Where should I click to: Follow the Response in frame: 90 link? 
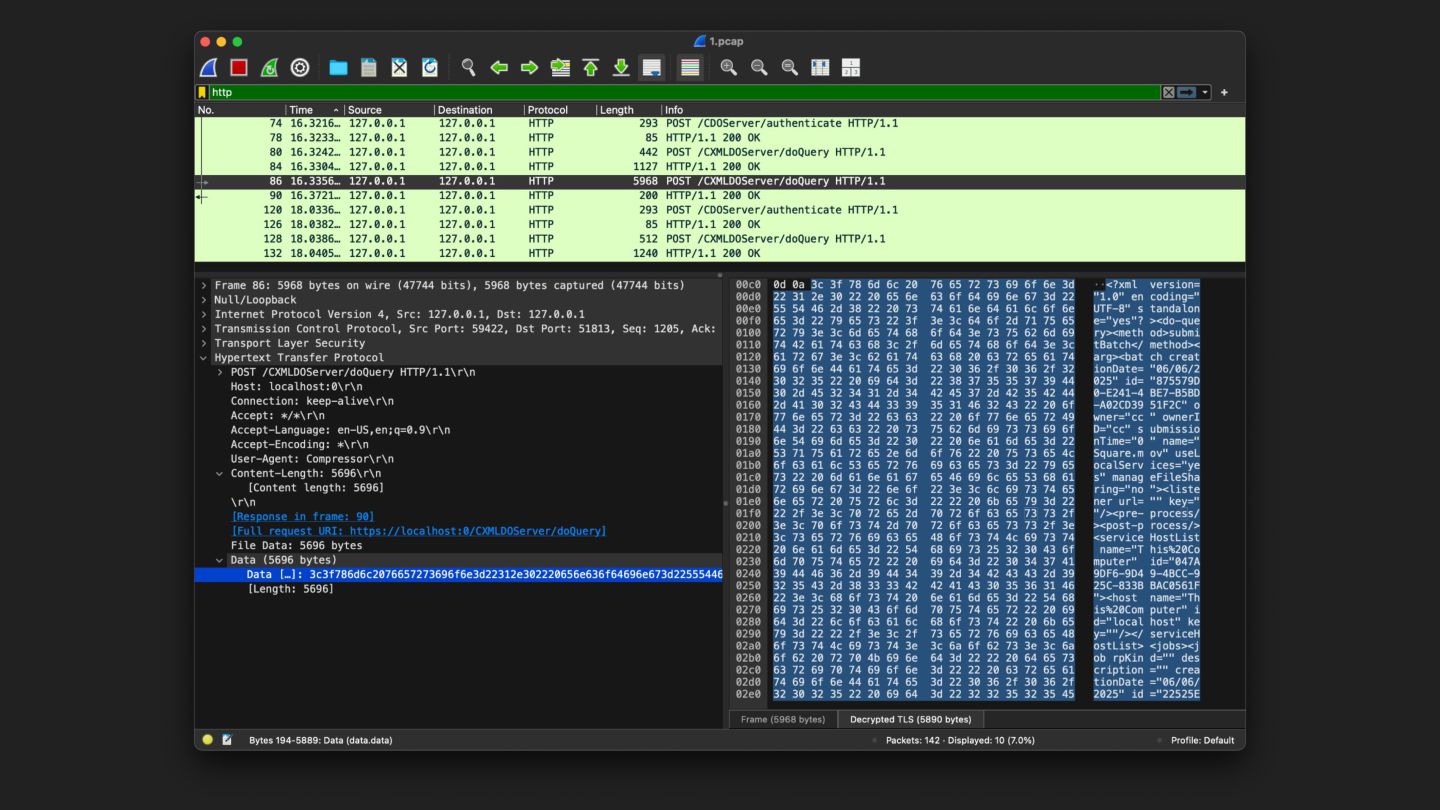[303, 516]
